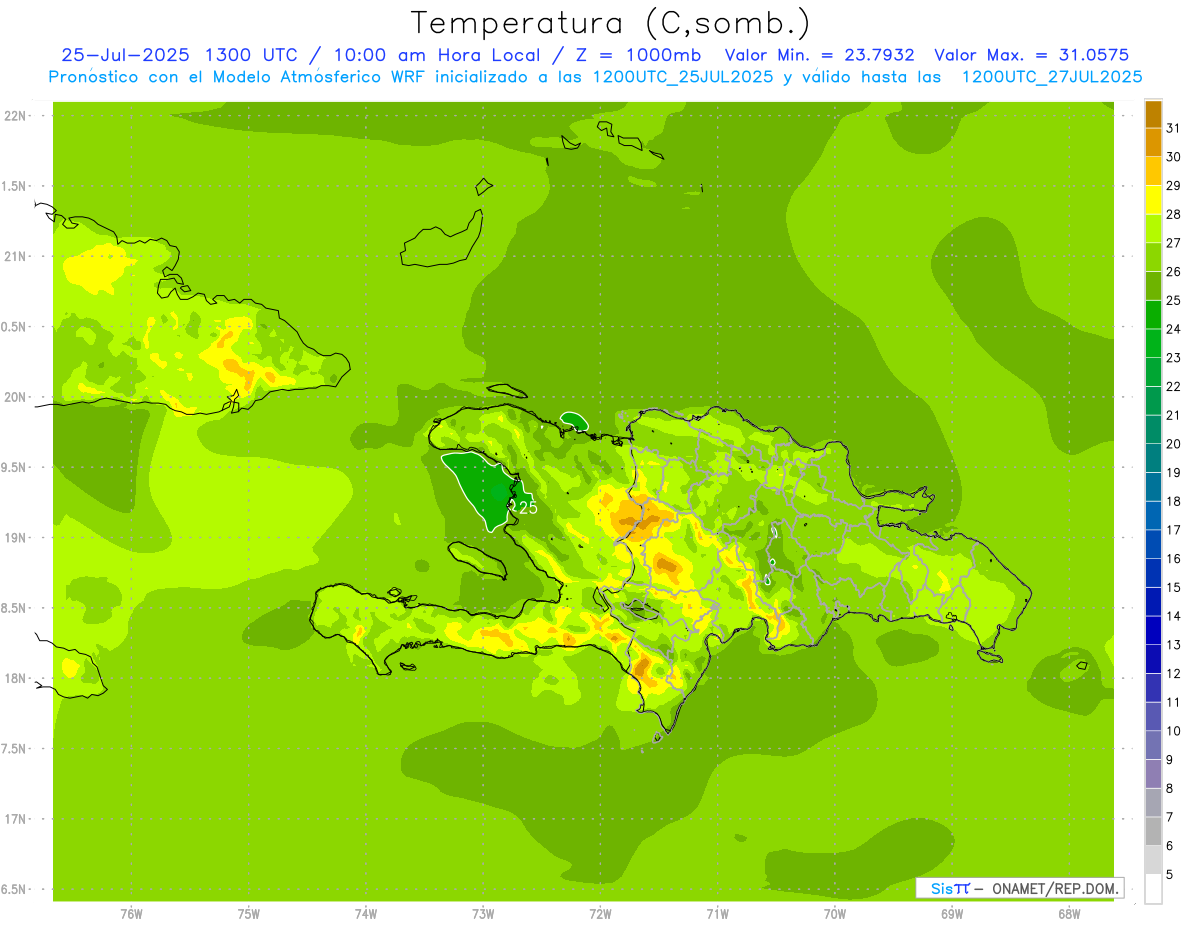Click the '18N' latitude label
This screenshot has width=1200, height=927.
[16, 678]
